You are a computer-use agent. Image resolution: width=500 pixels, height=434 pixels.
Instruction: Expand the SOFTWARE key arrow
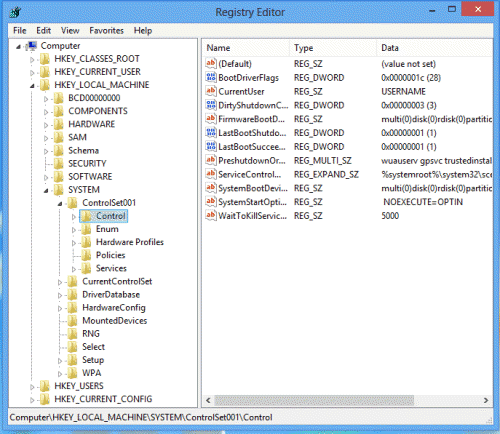click(x=46, y=177)
